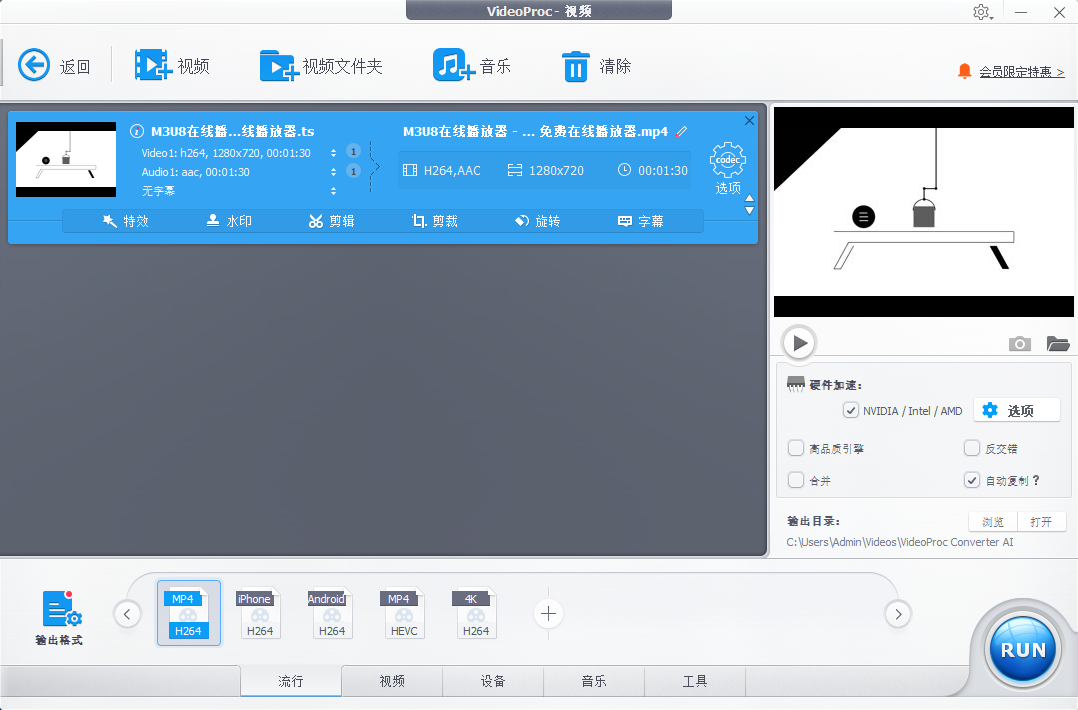The width and height of the screenshot is (1078, 710).
Task: Expand 无字幕 subtitle selector arrows
Action: coord(333,191)
